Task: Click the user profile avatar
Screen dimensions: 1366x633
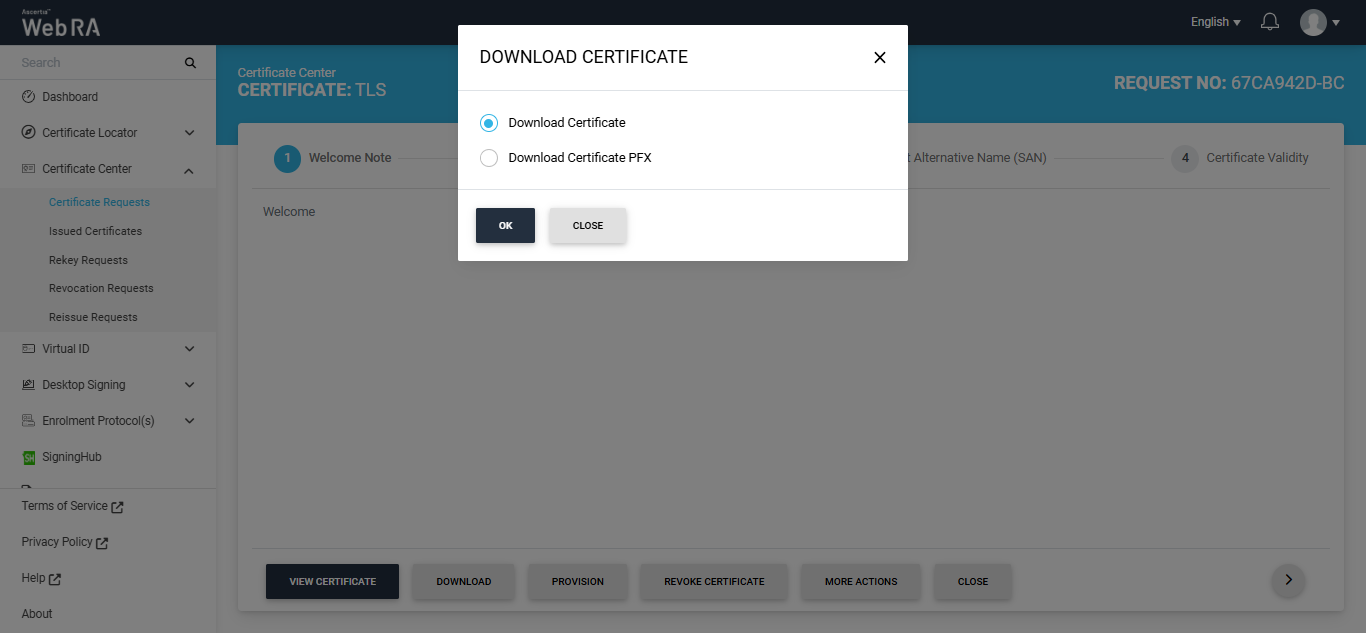Action: tap(1313, 22)
